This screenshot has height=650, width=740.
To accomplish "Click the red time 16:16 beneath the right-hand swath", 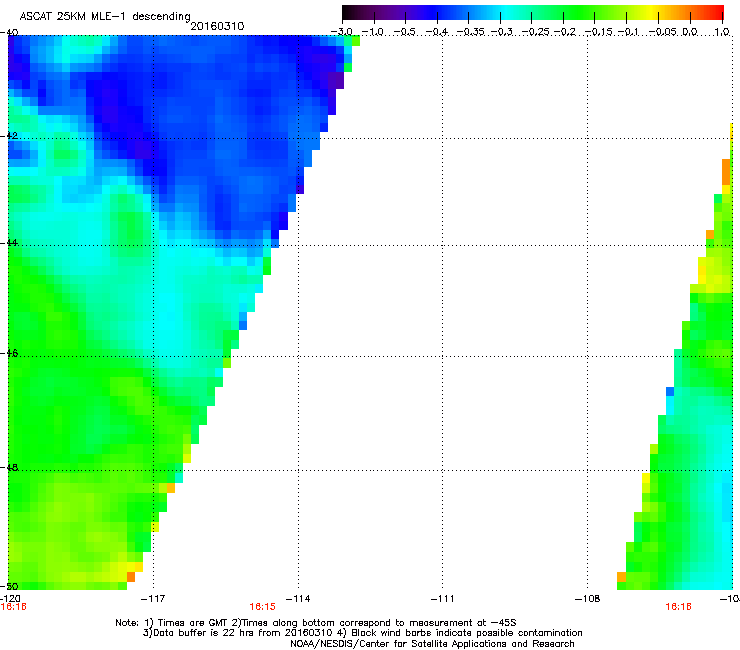I will click(678, 607).
